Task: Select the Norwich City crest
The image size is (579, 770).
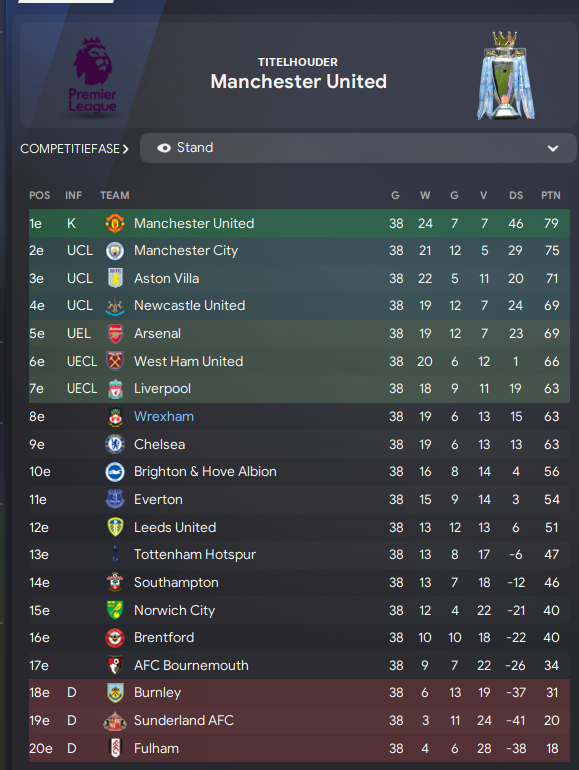Action: pyautogui.click(x=115, y=610)
